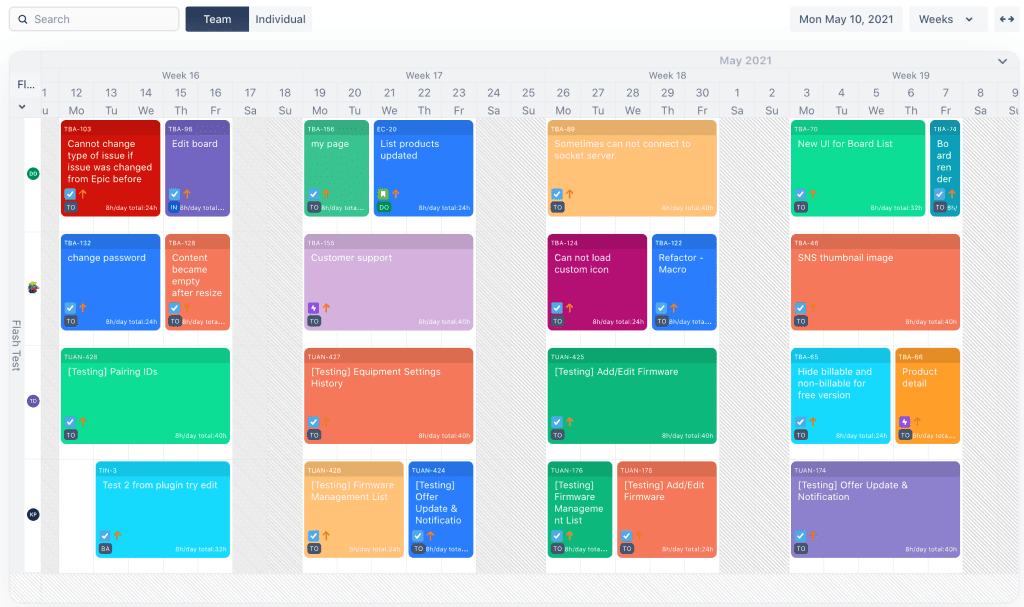Image resolution: width=1024 pixels, height=607 pixels.
Task: Select the Team tab
Action: 217,18
